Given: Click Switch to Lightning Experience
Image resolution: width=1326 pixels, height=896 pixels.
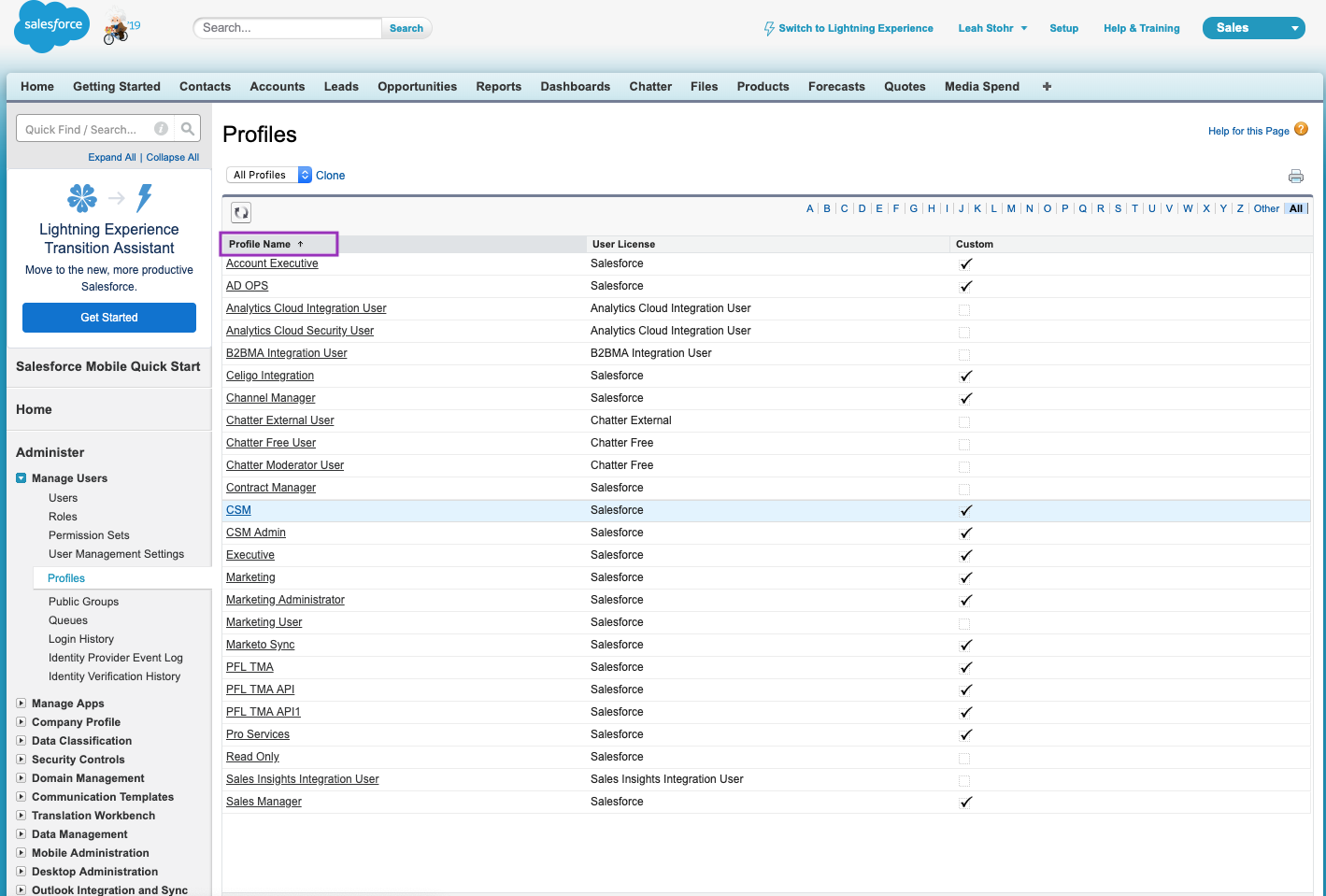Looking at the screenshot, I should click(855, 28).
